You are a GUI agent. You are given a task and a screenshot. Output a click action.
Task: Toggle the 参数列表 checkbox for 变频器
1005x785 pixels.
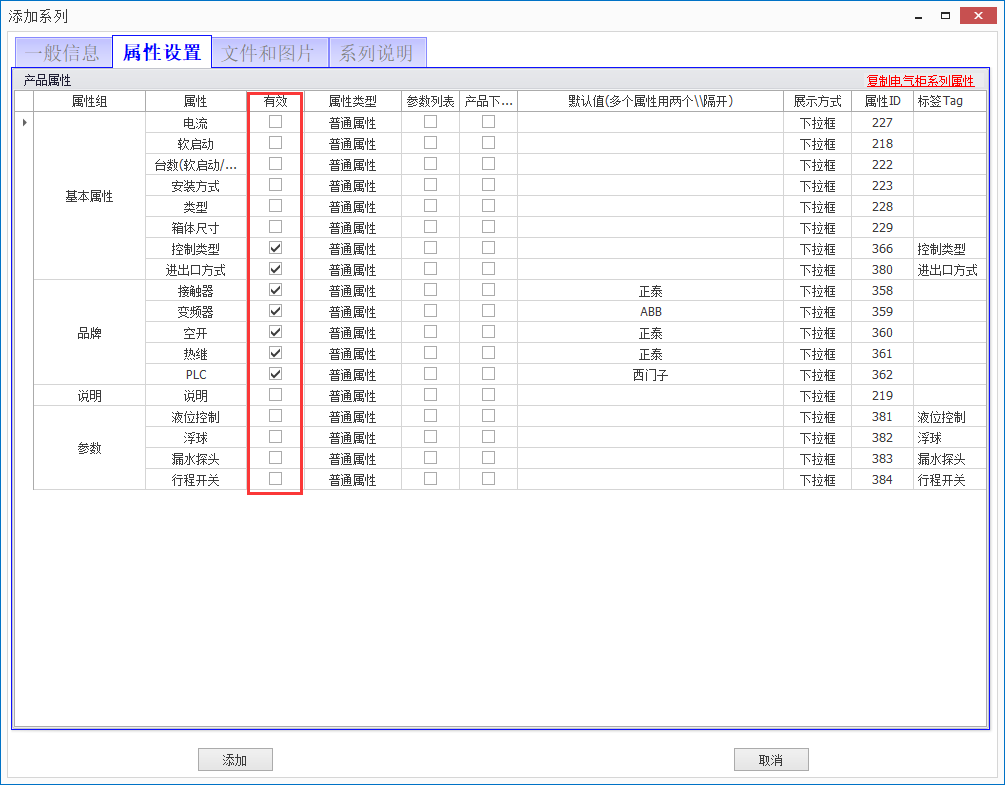pos(431,311)
